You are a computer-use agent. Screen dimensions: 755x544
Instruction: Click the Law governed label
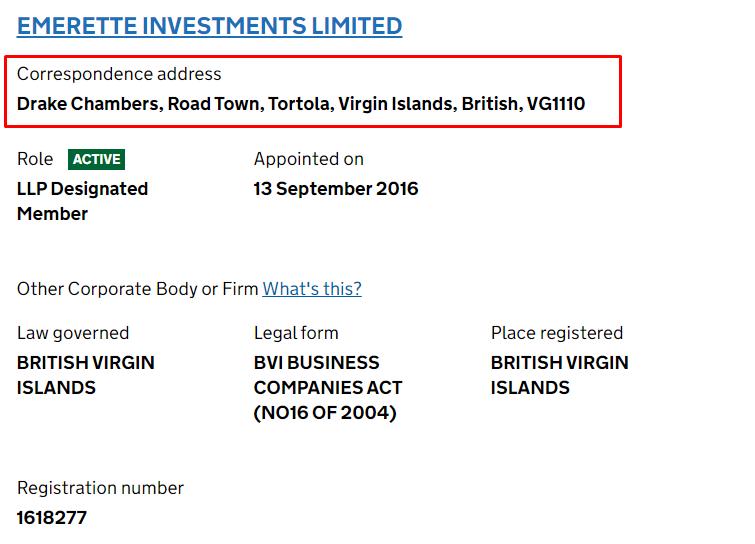coord(73,333)
